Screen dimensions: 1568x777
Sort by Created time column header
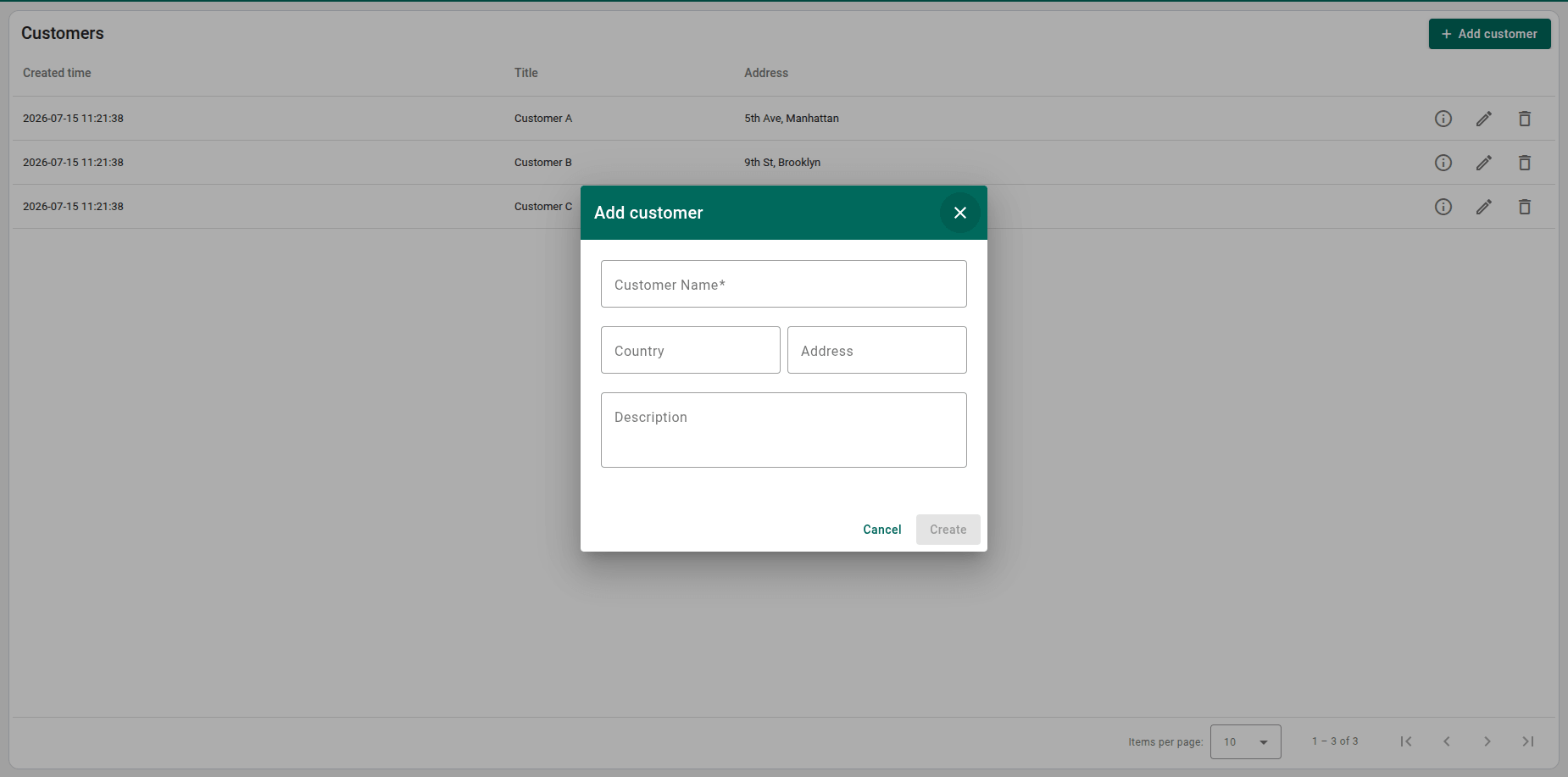click(x=57, y=73)
